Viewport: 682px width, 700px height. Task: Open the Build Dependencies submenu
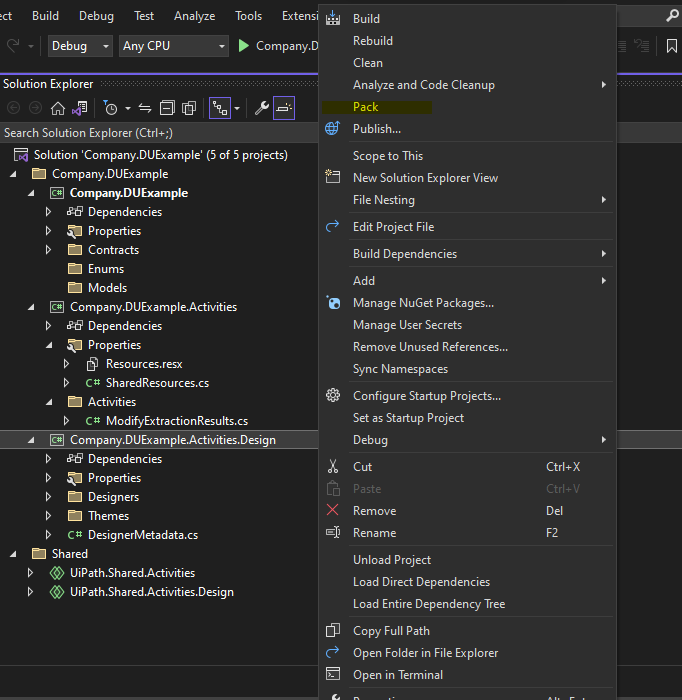coord(467,254)
